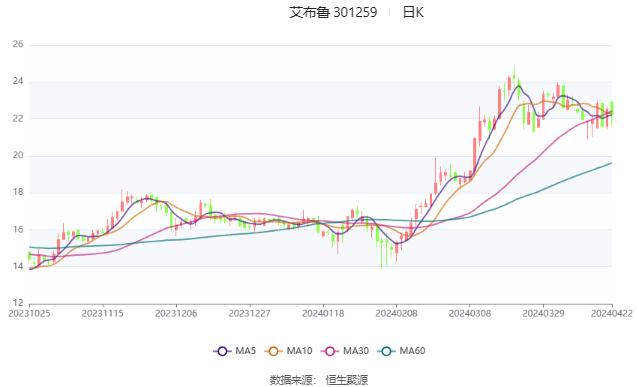Screen dimensions: 637x387
Task: Click the y-axis value 20
Action: click(18, 155)
